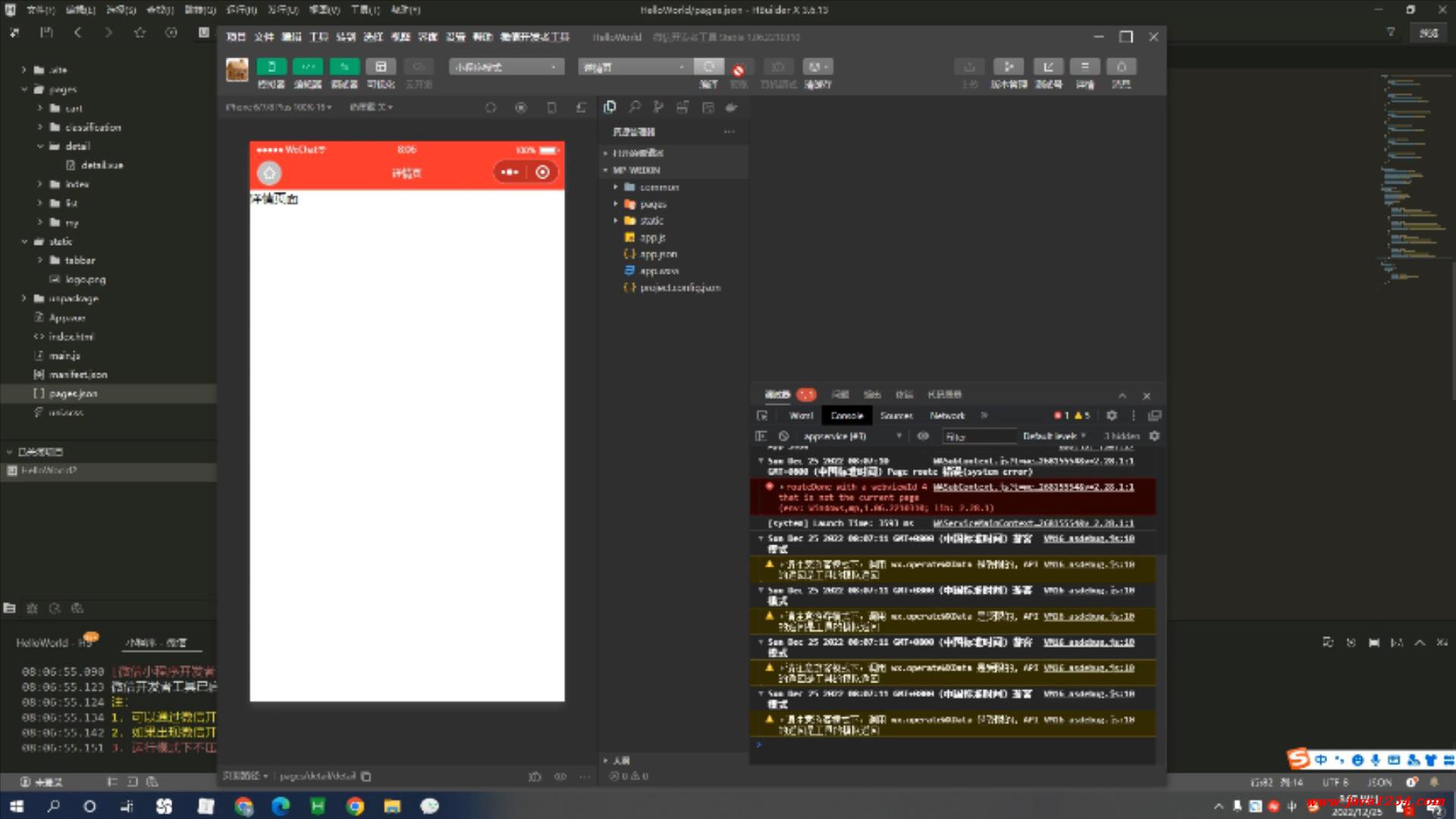Select the explorer files icon in editor

tap(610, 108)
